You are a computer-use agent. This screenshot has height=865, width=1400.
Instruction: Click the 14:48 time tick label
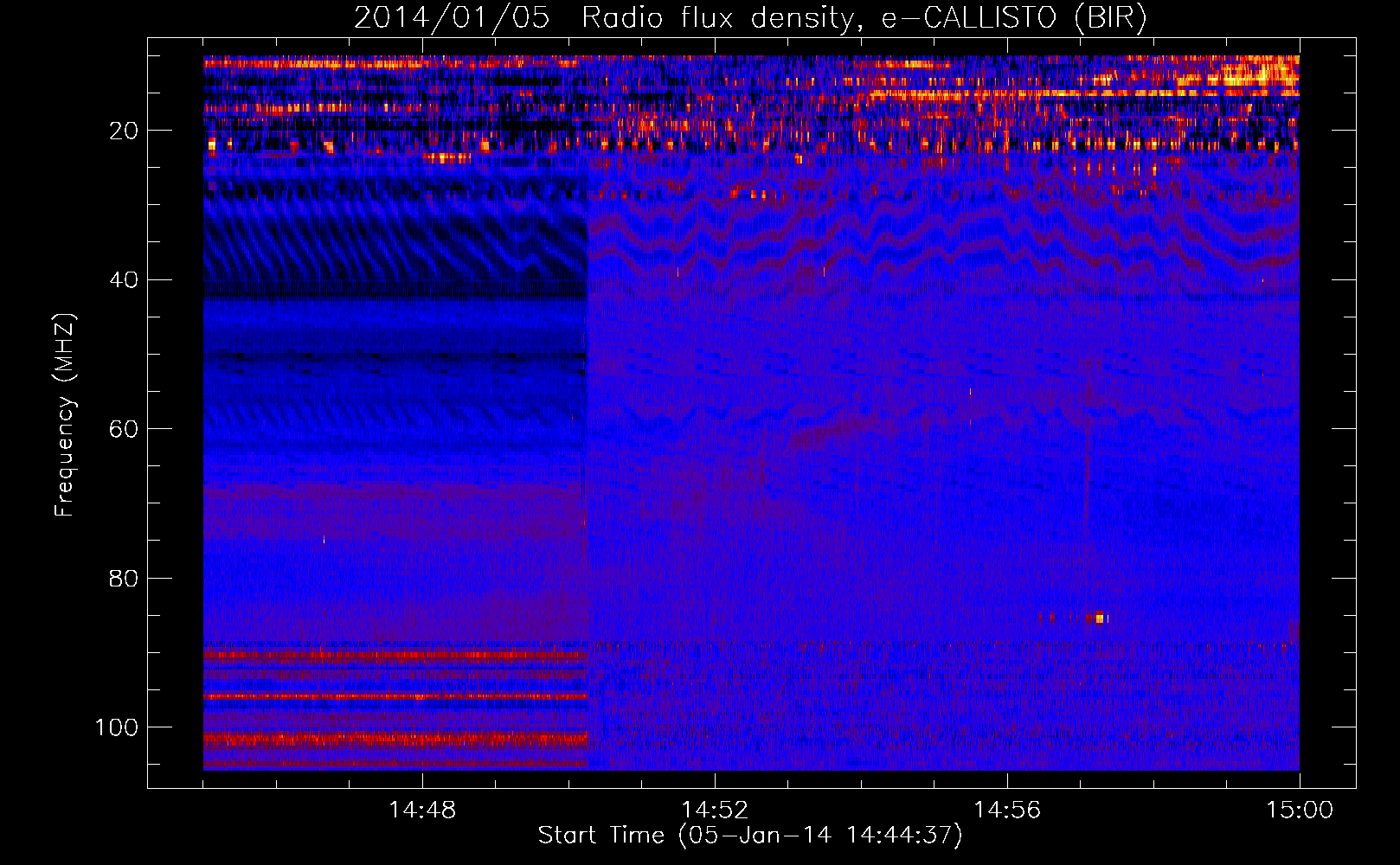[422, 811]
